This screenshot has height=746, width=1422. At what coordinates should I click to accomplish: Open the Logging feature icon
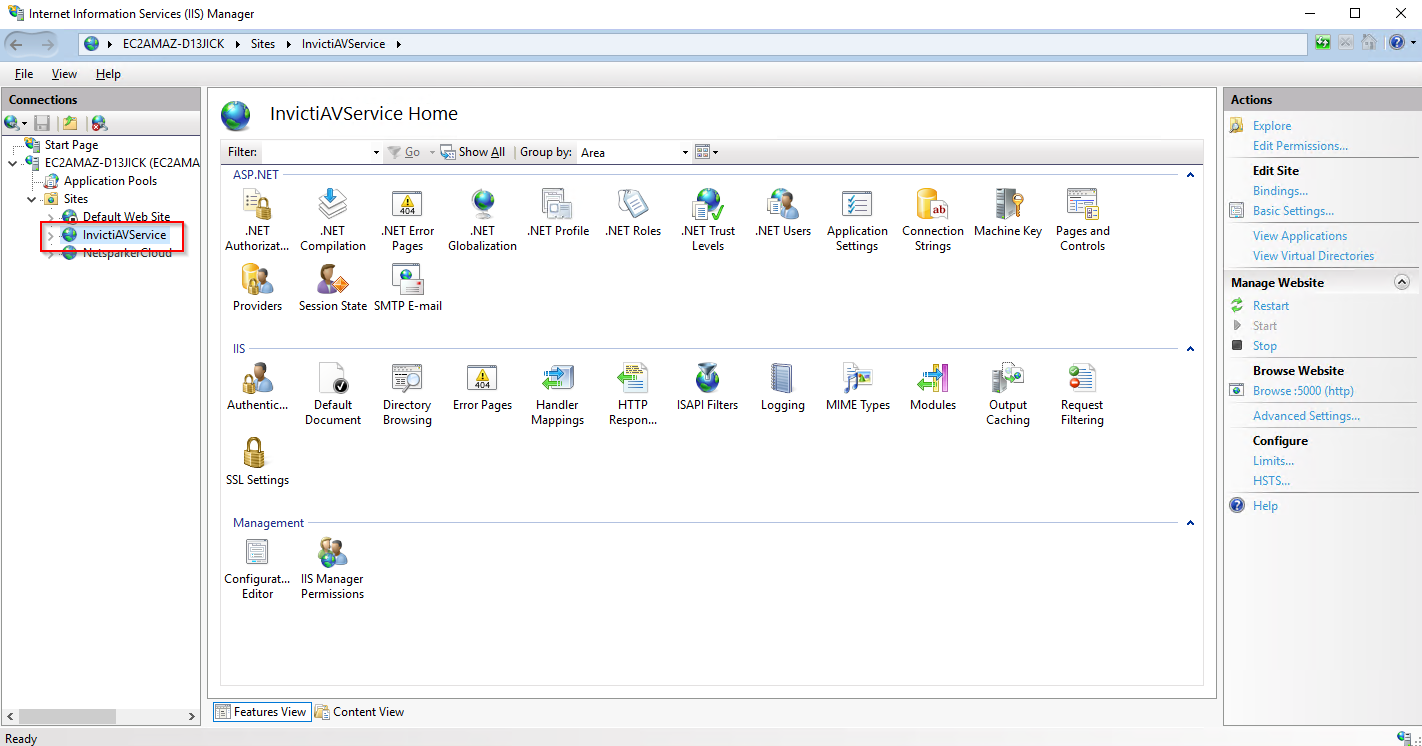(782, 388)
